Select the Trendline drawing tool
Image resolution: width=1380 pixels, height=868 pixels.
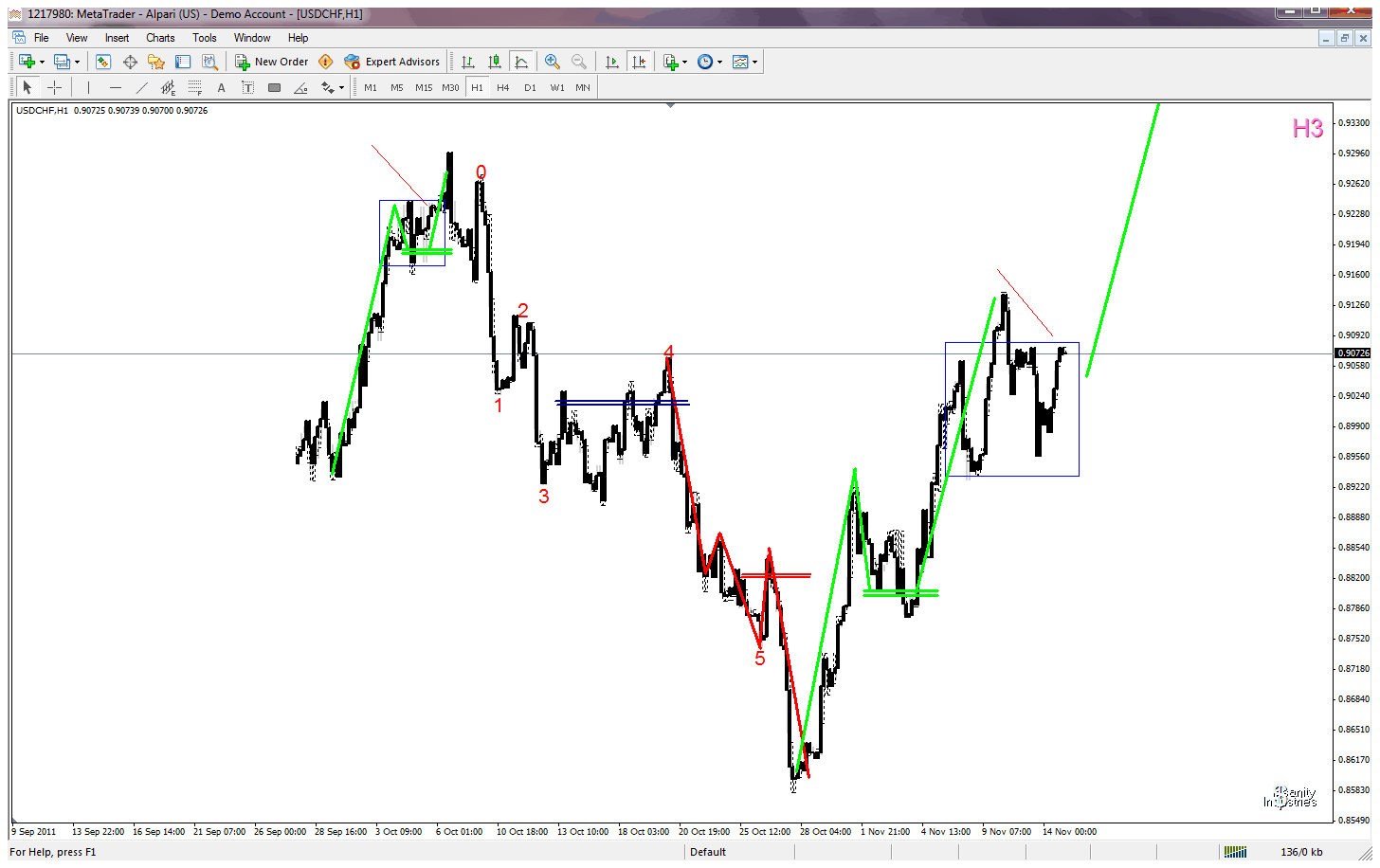[x=141, y=87]
